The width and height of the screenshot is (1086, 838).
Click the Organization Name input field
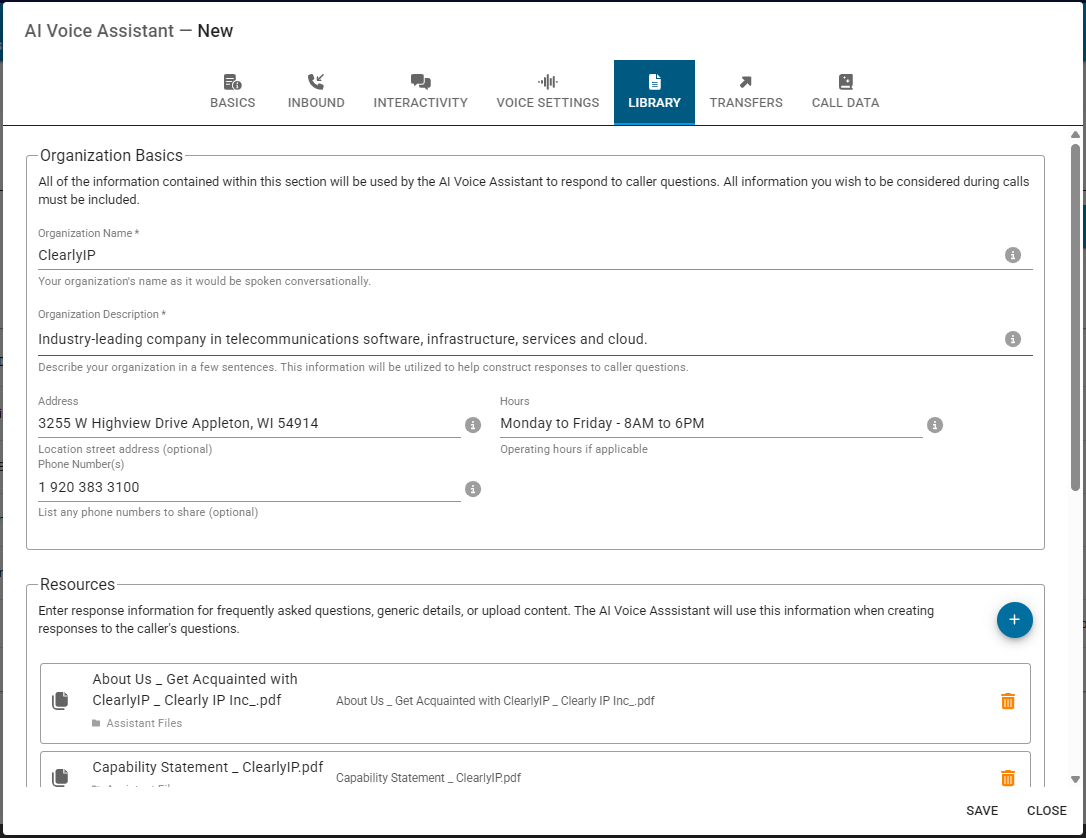515,255
